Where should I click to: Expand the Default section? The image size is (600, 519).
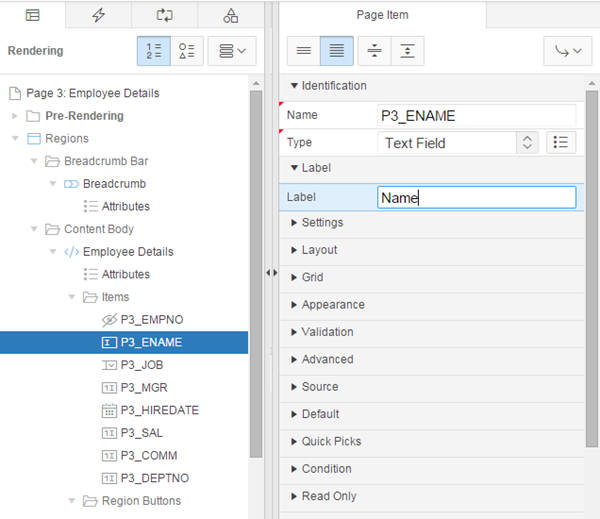click(x=294, y=414)
